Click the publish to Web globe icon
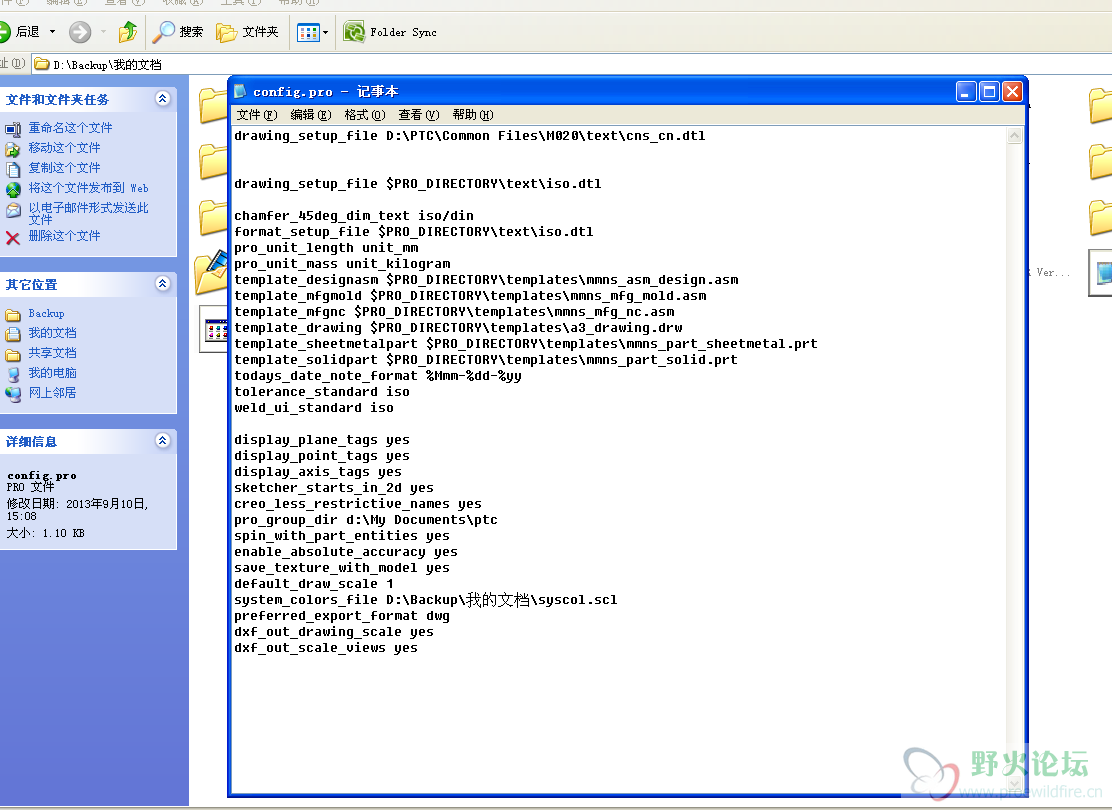The width and height of the screenshot is (1112, 810). click(x=13, y=189)
